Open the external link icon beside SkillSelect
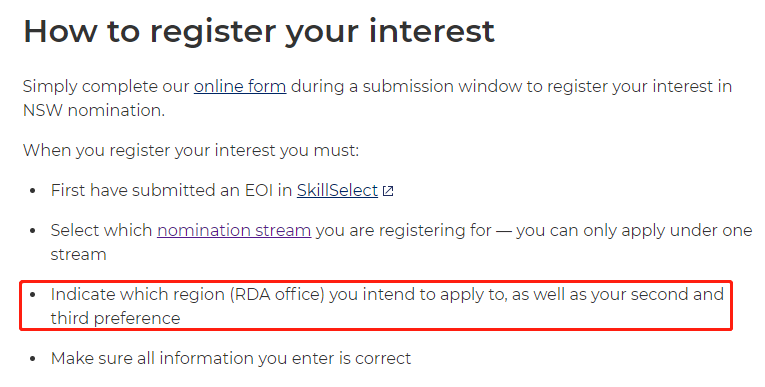 [388, 191]
